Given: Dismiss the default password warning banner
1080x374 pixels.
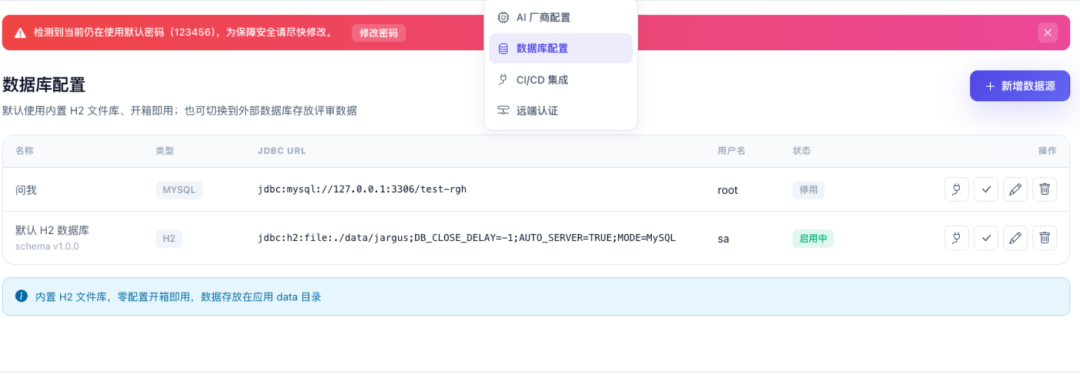Looking at the screenshot, I should coord(1048,32).
